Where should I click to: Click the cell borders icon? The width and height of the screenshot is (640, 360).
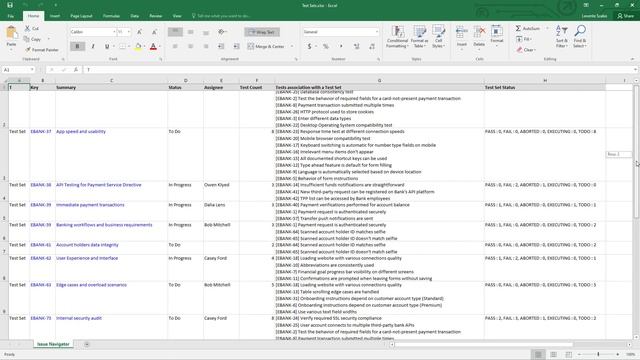pos(122,47)
